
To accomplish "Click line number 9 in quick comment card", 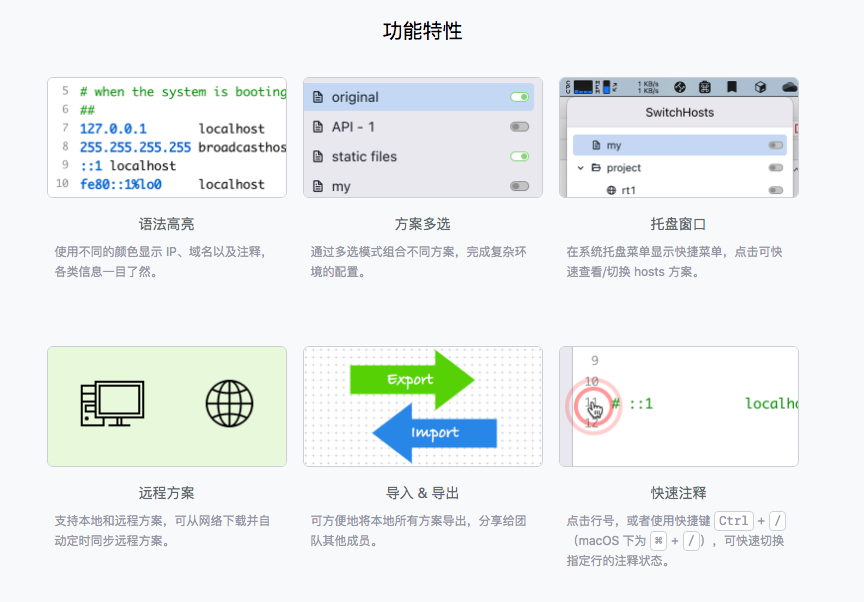I will (595, 360).
